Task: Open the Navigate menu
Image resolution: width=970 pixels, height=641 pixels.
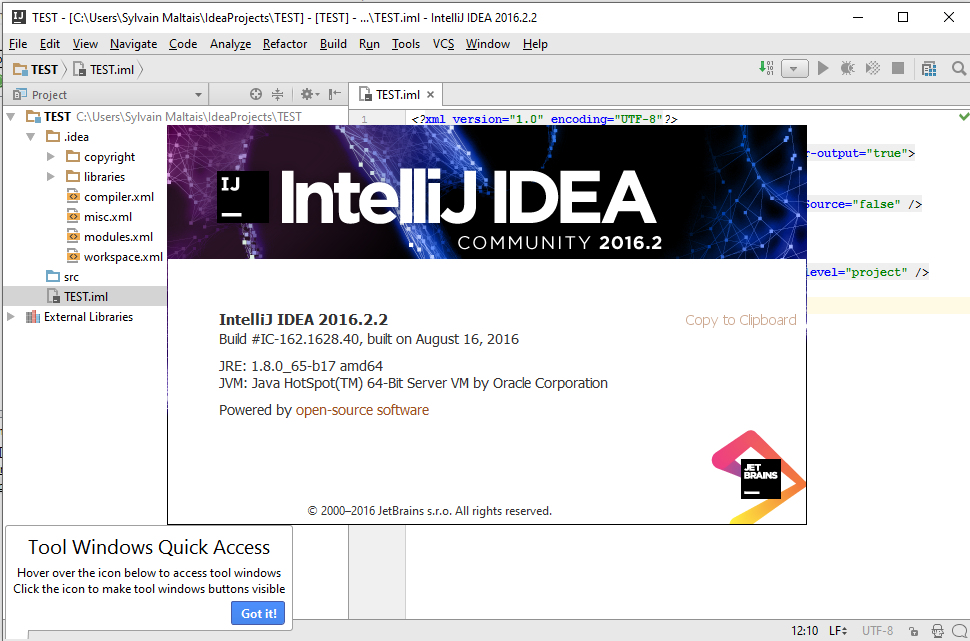Action: coord(133,43)
